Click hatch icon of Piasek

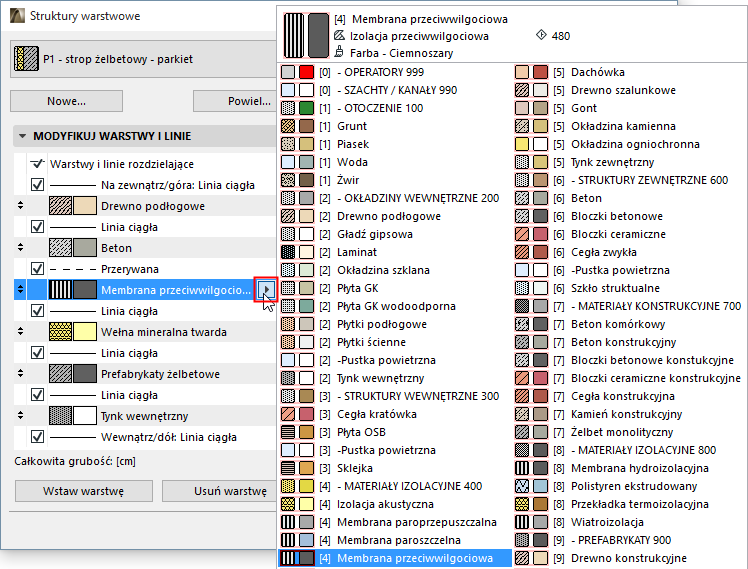288,144
